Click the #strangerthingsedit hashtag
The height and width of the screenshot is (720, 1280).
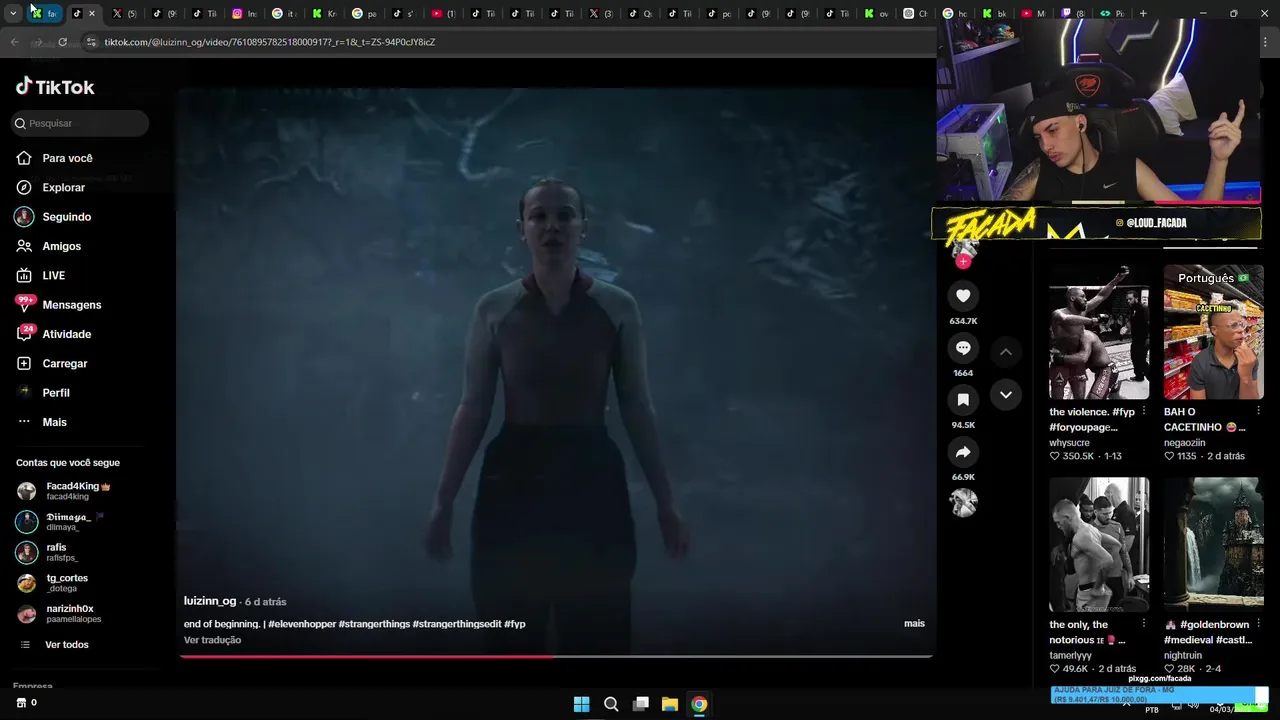click(457, 624)
